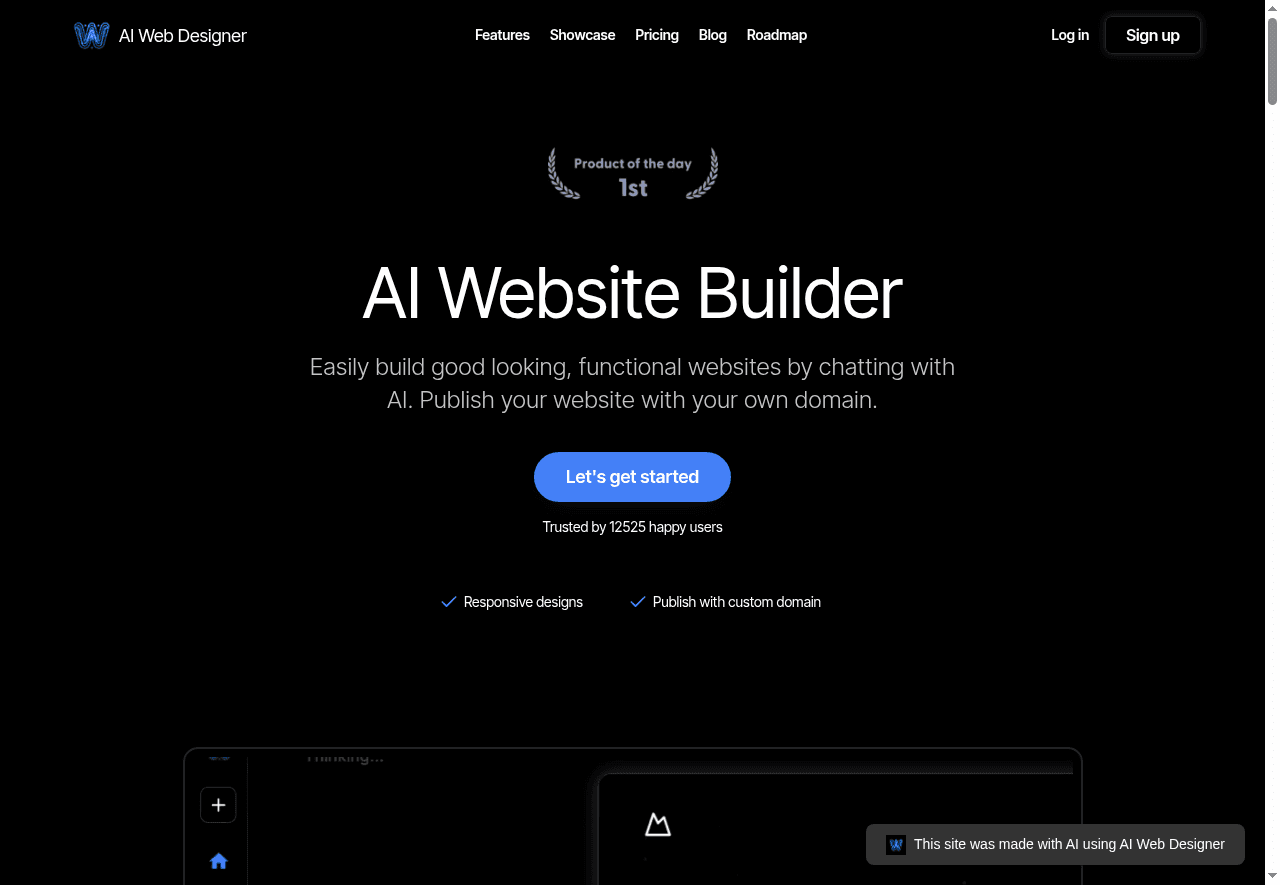Open the Features menu item
1280x885 pixels.
(x=502, y=35)
